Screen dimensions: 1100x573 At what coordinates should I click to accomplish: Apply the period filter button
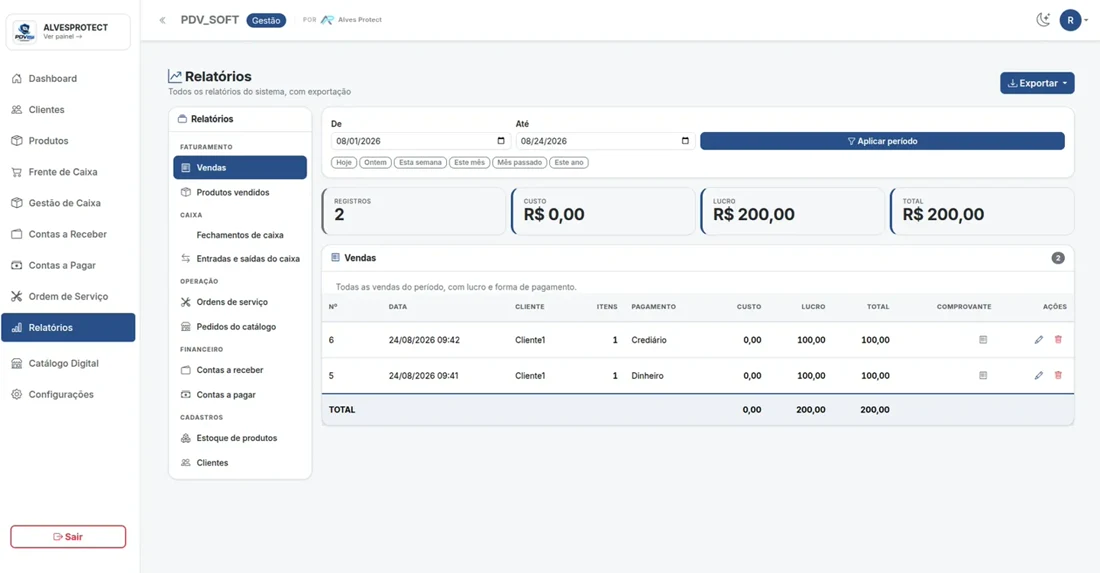coord(882,141)
